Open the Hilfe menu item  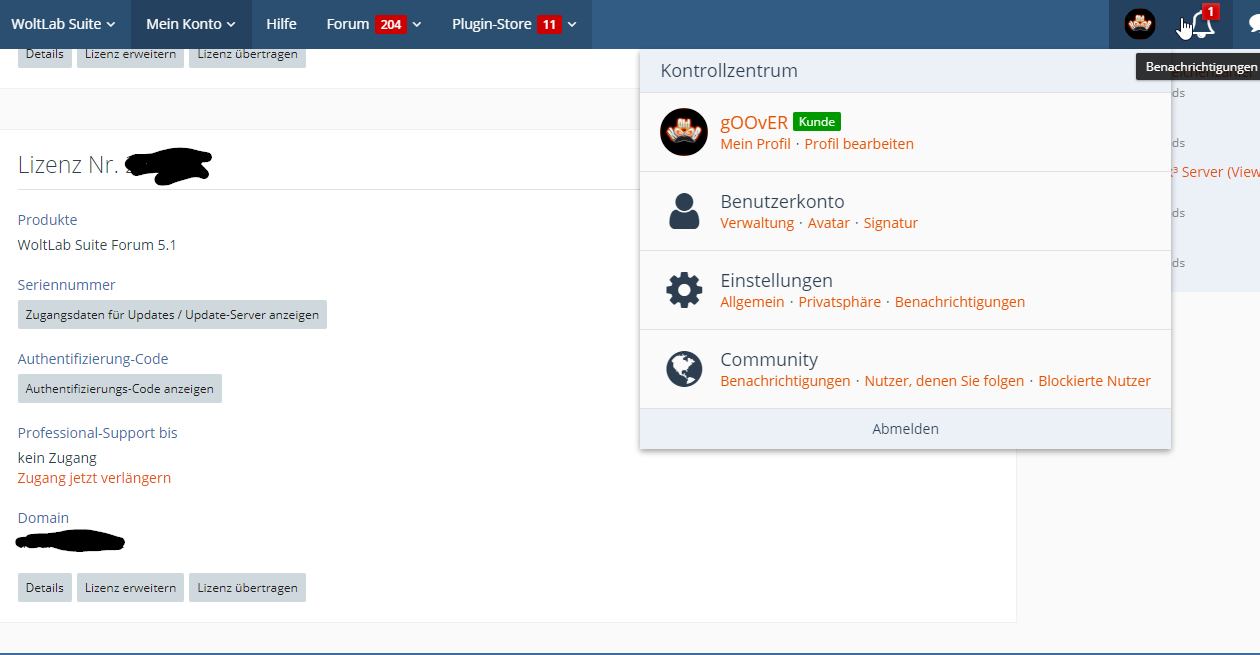point(281,24)
